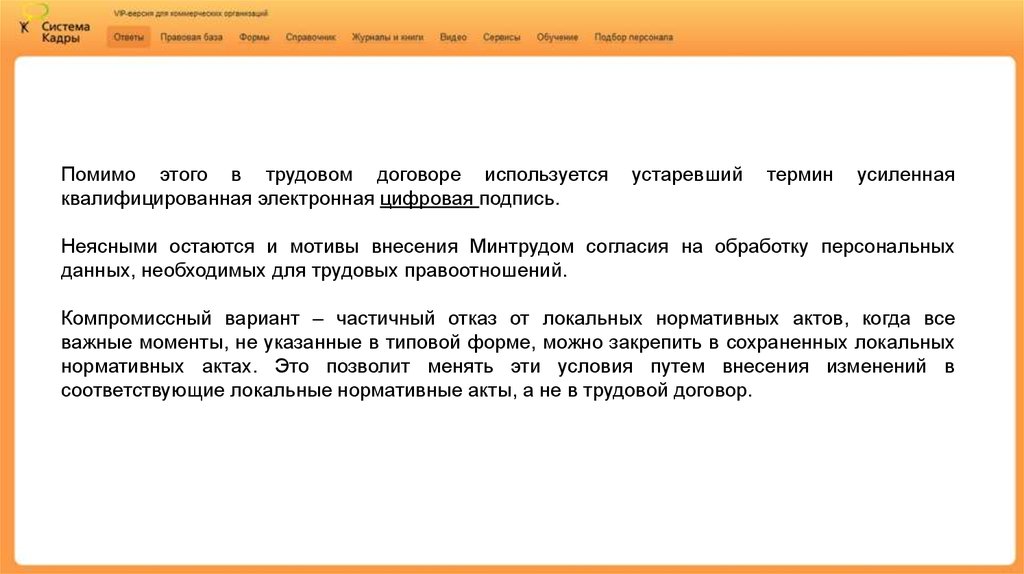Image resolution: width=1024 pixels, height=574 pixels.
Task: Open the Формы tab
Action: 253,37
